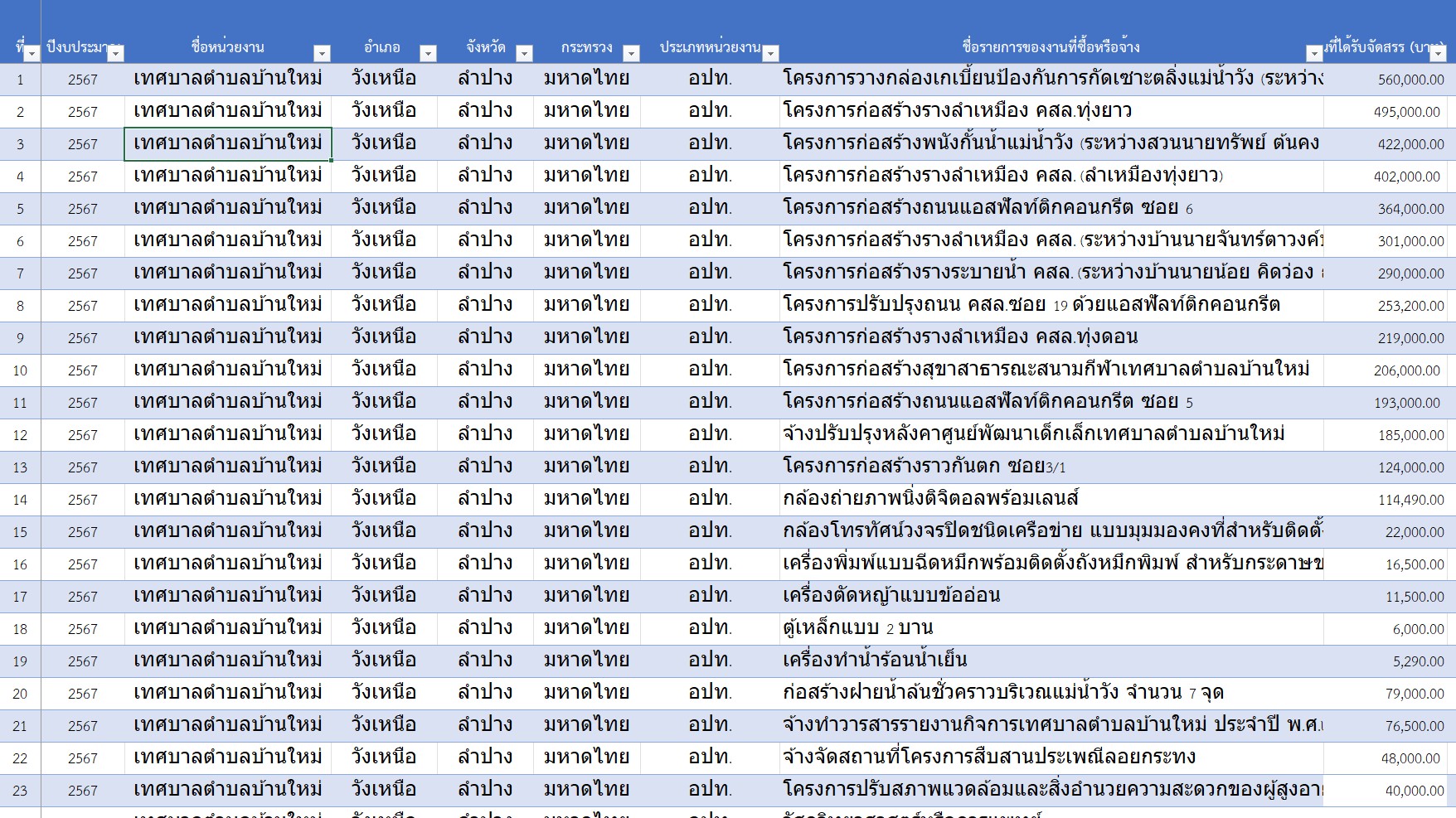1456x818 pixels.
Task: Click the จังหวัด column header label
Action: point(485,47)
